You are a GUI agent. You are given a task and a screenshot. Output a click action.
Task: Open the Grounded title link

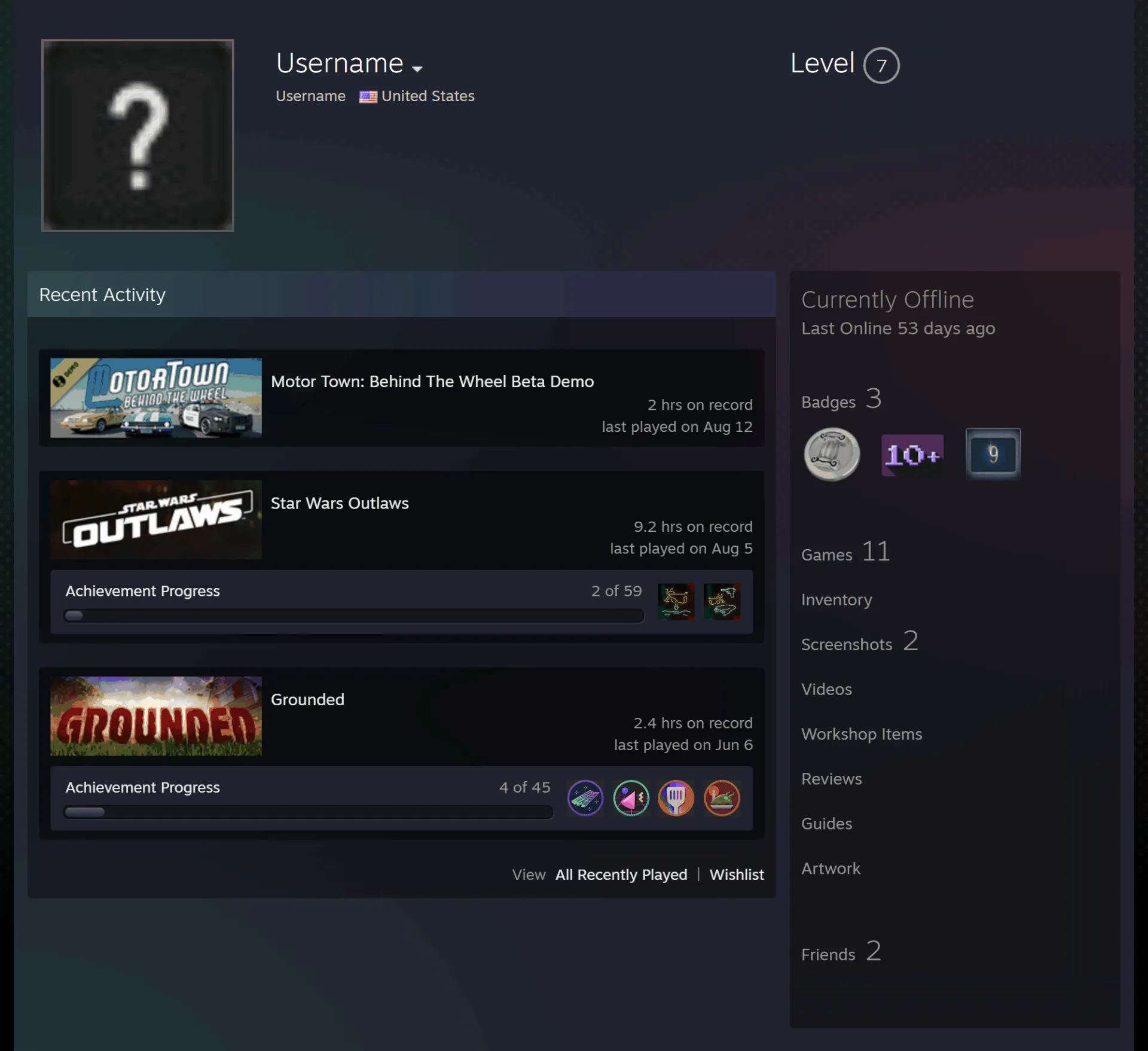pyautogui.click(x=307, y=699)
